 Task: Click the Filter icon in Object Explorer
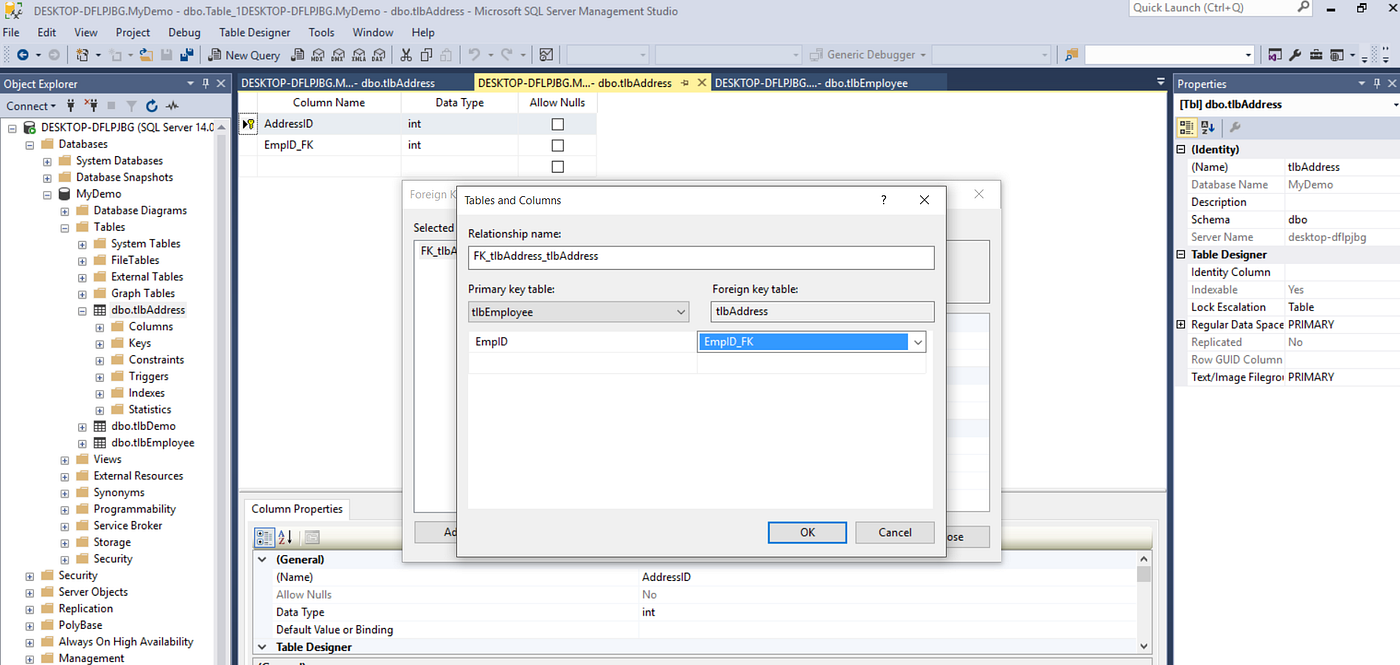pos(129,105)
